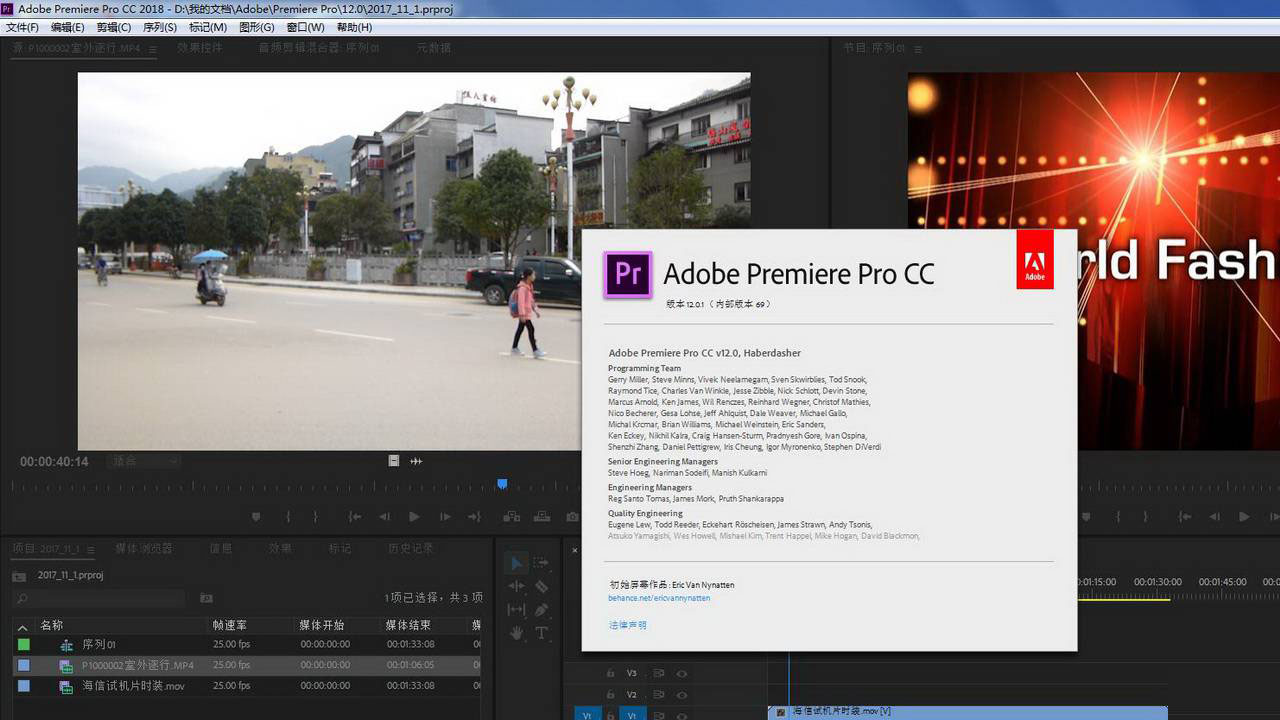Sort project items by 名称 column

pyautogui.click(x=52, y=626)
